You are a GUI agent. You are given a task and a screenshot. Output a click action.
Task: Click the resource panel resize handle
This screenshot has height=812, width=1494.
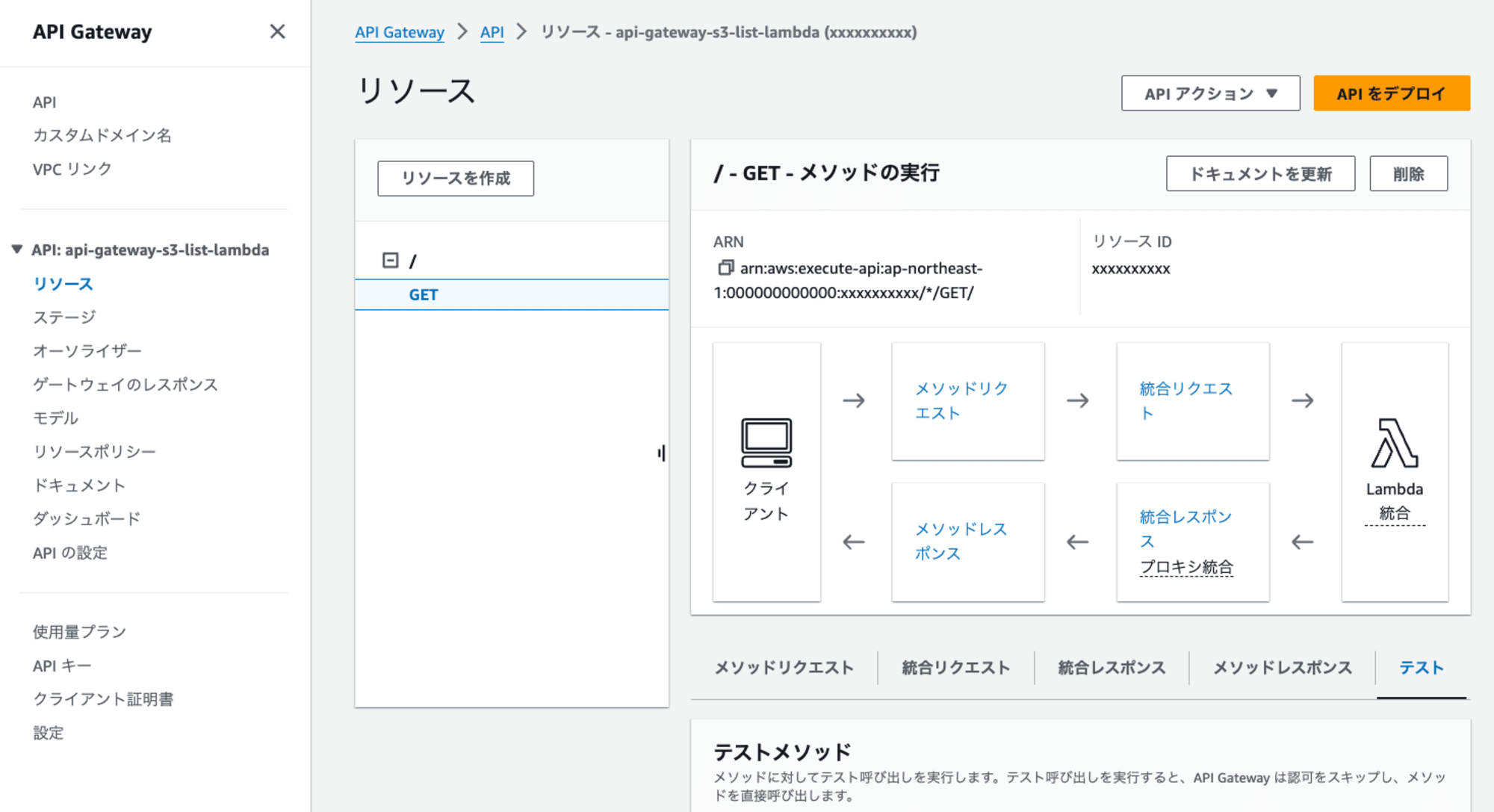(x=662, y=453)
